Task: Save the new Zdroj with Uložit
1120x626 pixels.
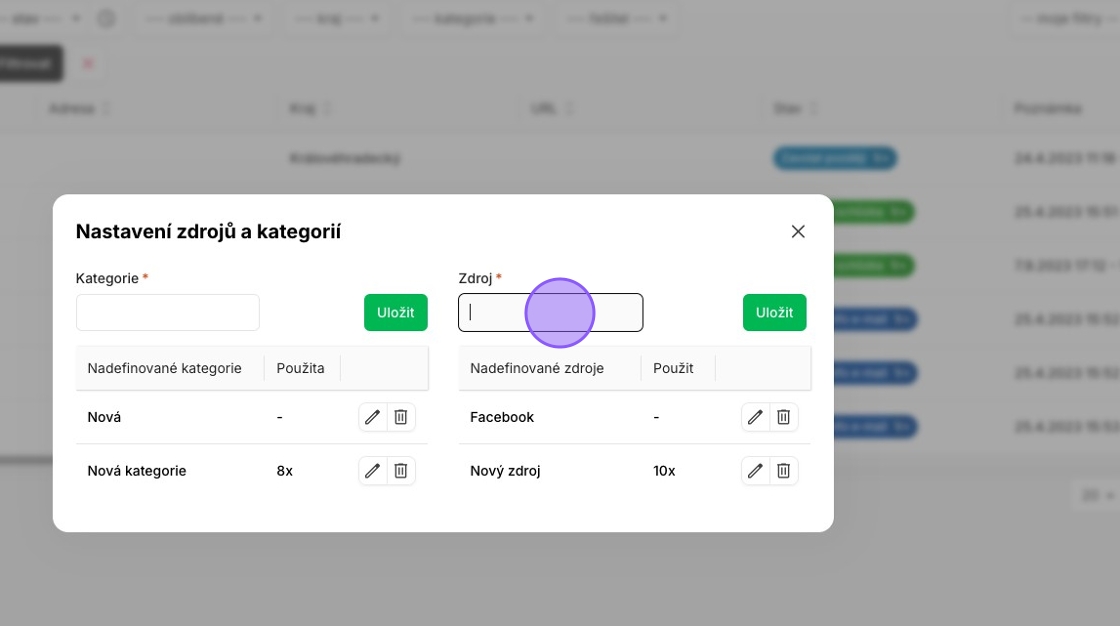Action: coord(774,312)
